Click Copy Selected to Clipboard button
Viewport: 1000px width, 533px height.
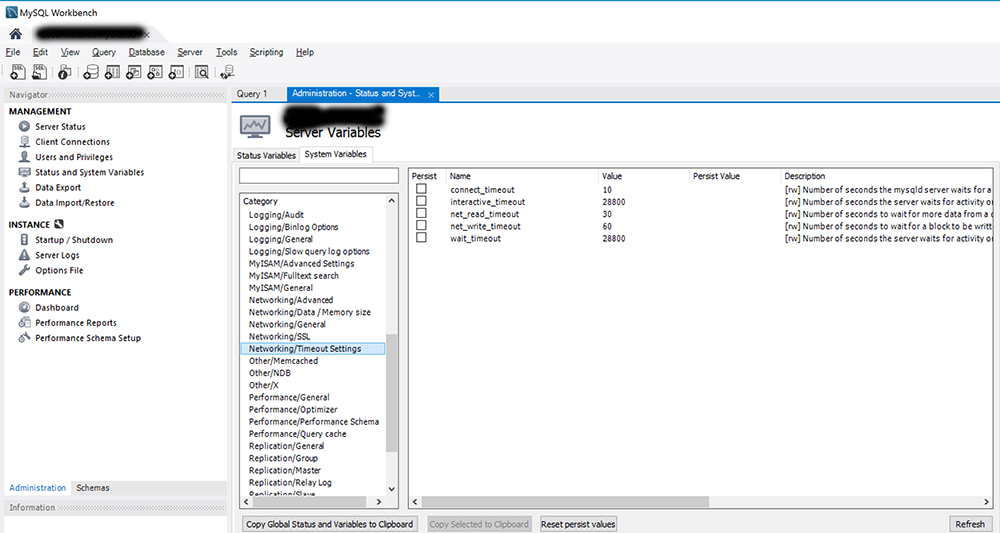tap(479, 524)
